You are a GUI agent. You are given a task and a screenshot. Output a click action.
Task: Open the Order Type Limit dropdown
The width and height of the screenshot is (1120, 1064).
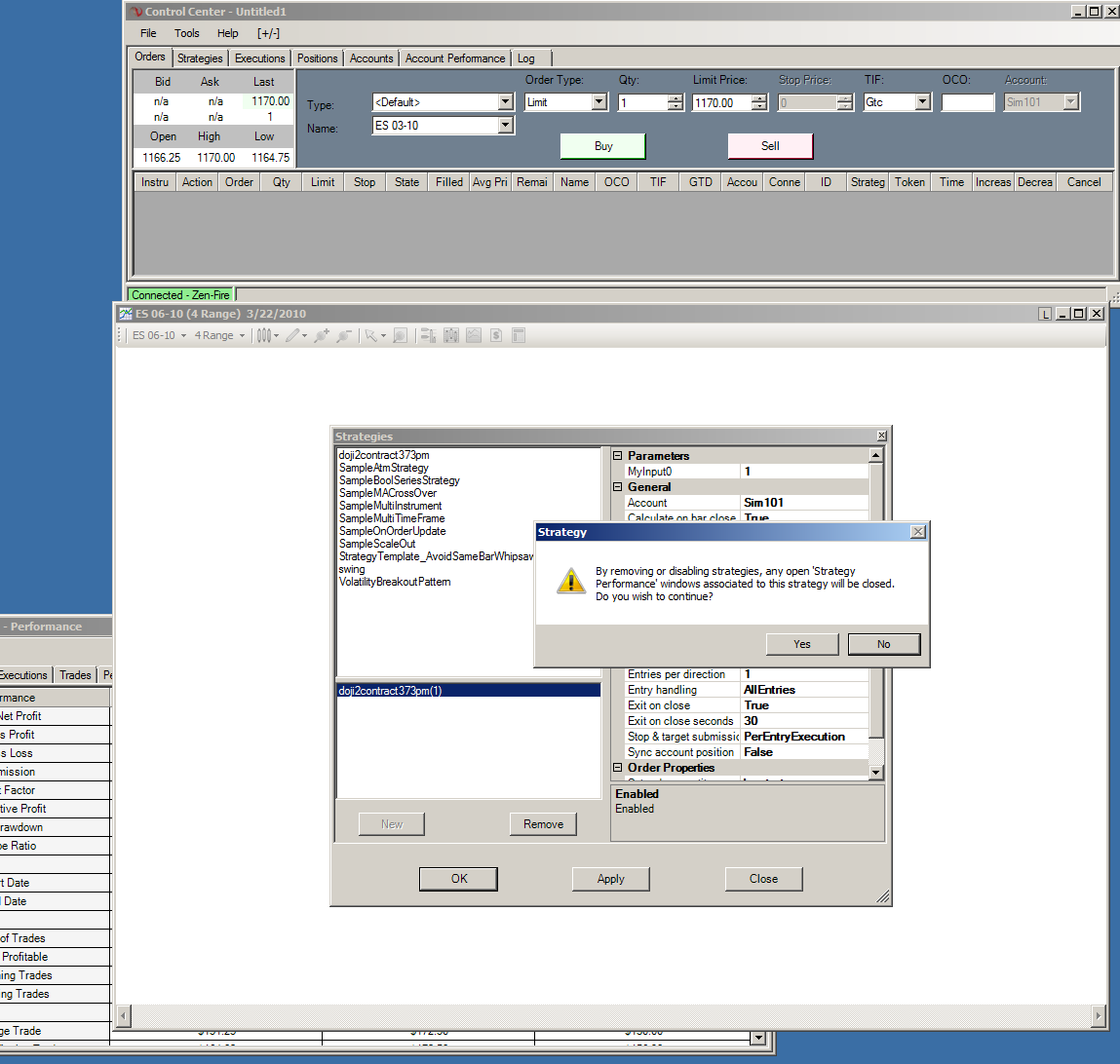[599, 102]
